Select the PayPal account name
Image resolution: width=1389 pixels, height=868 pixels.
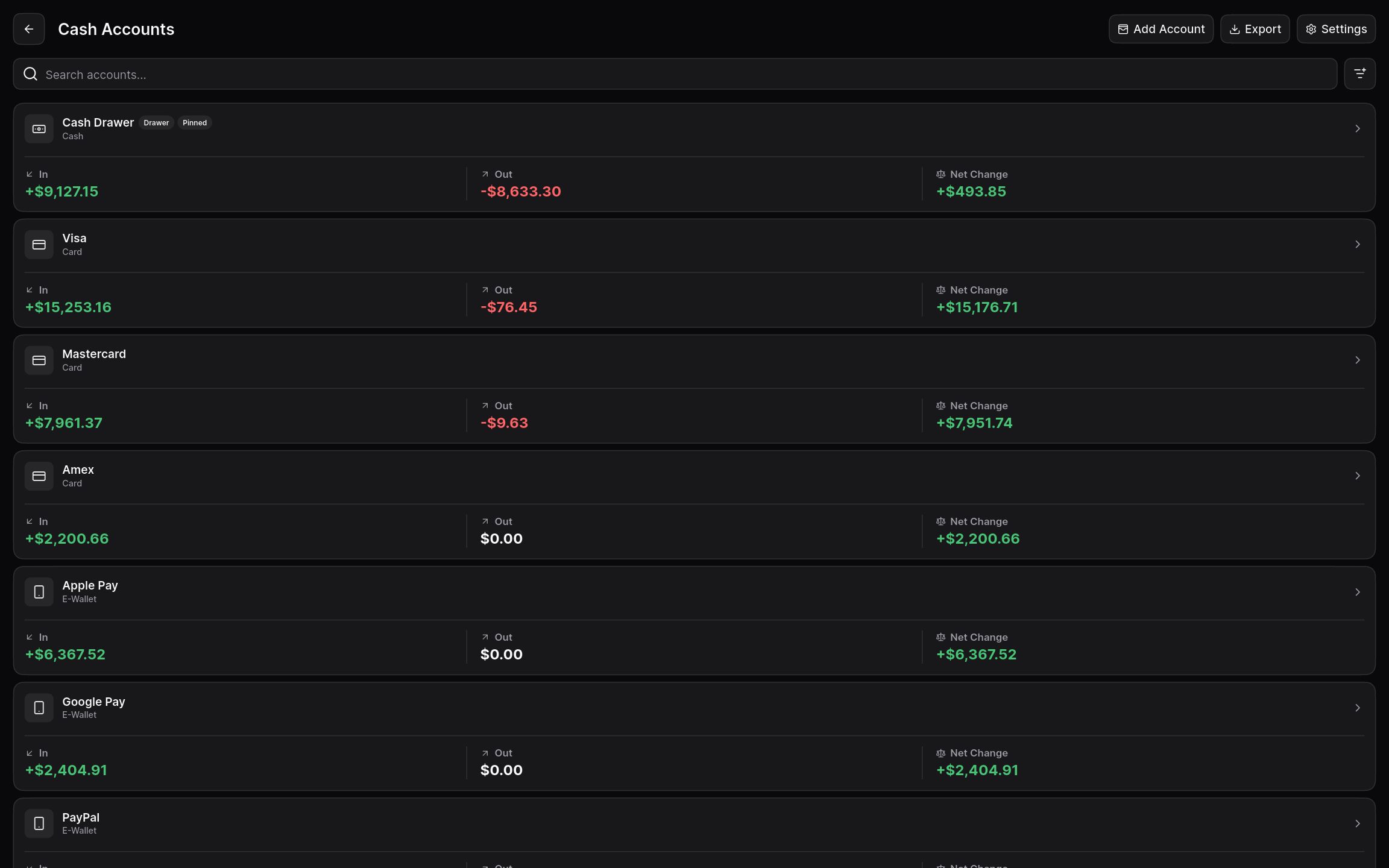pyautogui.click(x=81, y=817)
